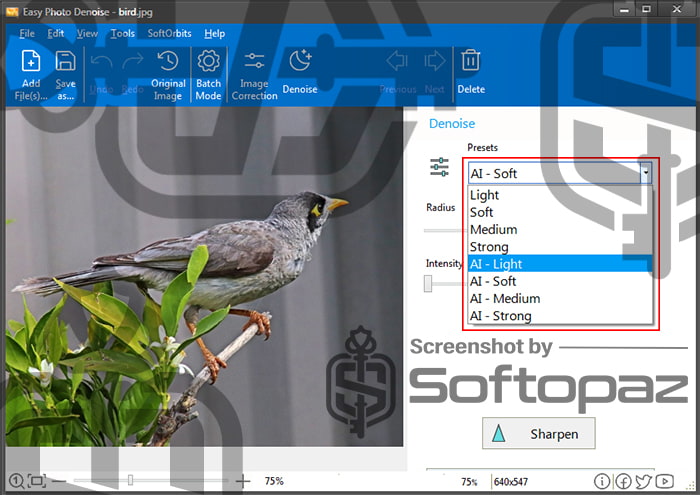Open the Twitter icon link

pos(643,481)
